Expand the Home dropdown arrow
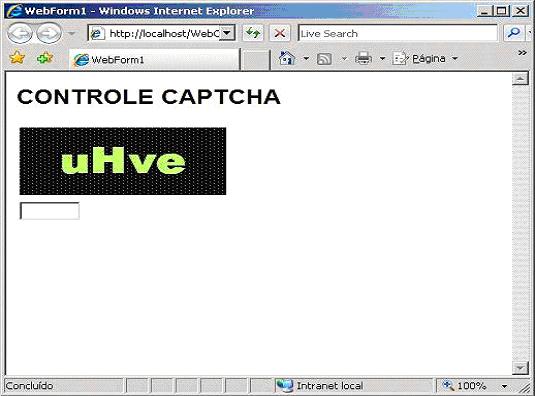The height and width of the screenshot is (396, 535). click(306, 59)
